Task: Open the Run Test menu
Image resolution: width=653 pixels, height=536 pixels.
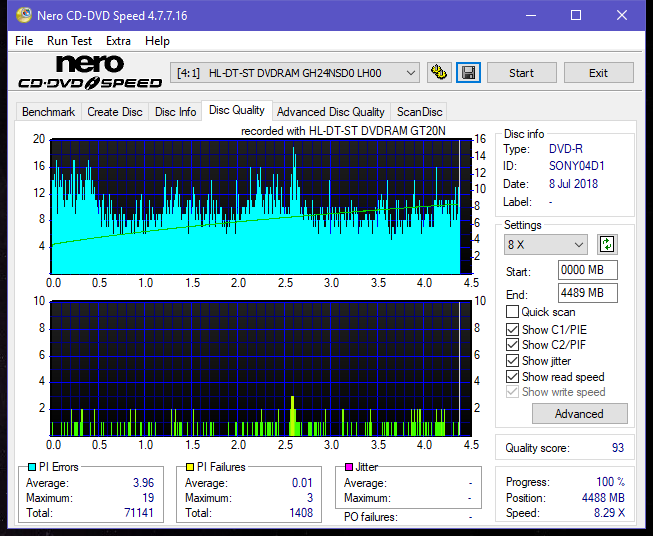Action: pyautogui.click(x=69, y=41)
